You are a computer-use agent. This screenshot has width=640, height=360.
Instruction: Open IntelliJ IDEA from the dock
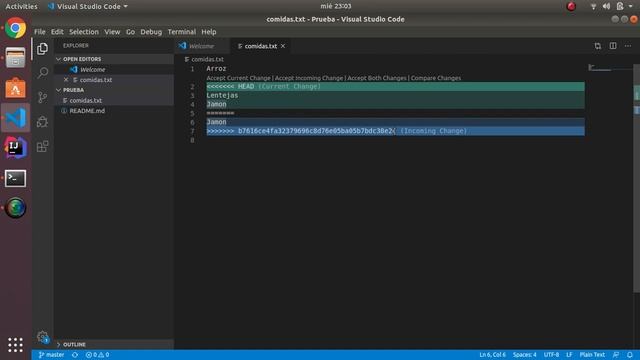click(x=16, y=148)
